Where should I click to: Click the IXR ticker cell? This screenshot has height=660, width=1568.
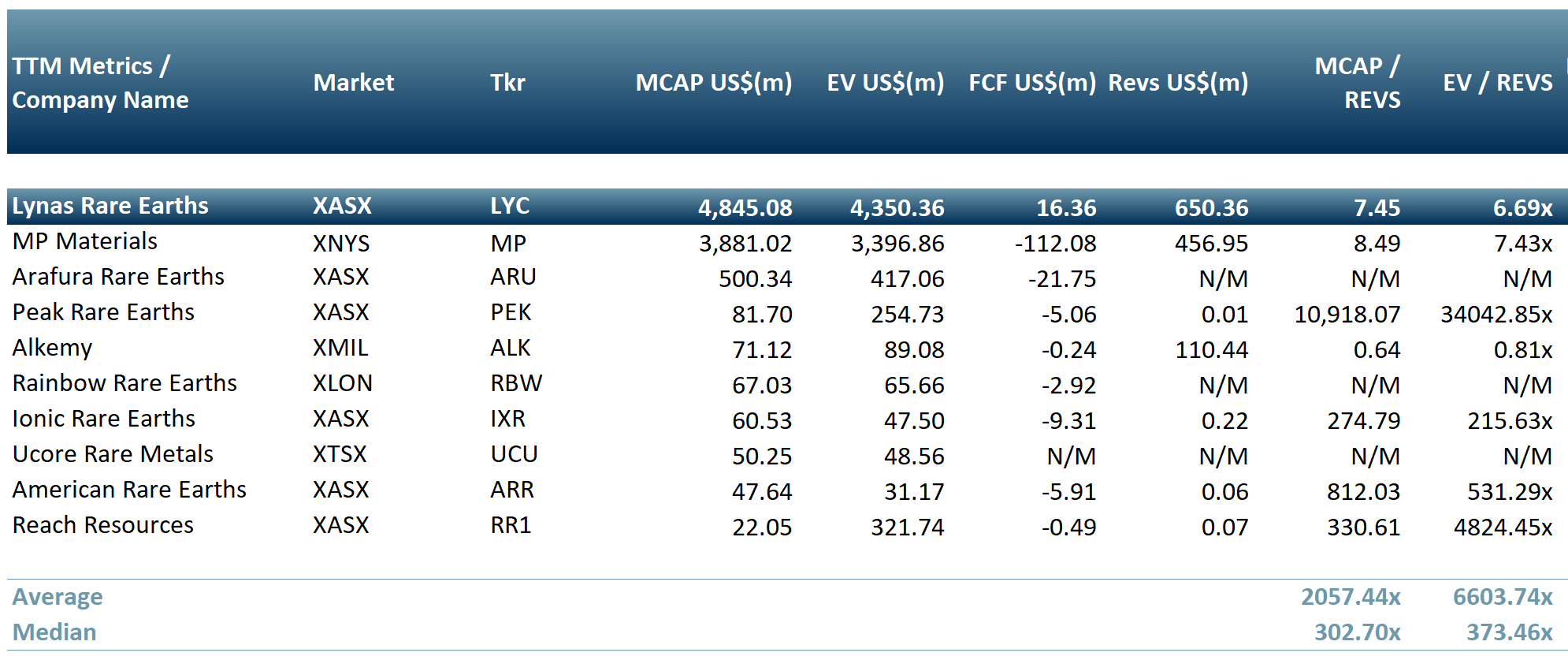(x=507, y=419)
